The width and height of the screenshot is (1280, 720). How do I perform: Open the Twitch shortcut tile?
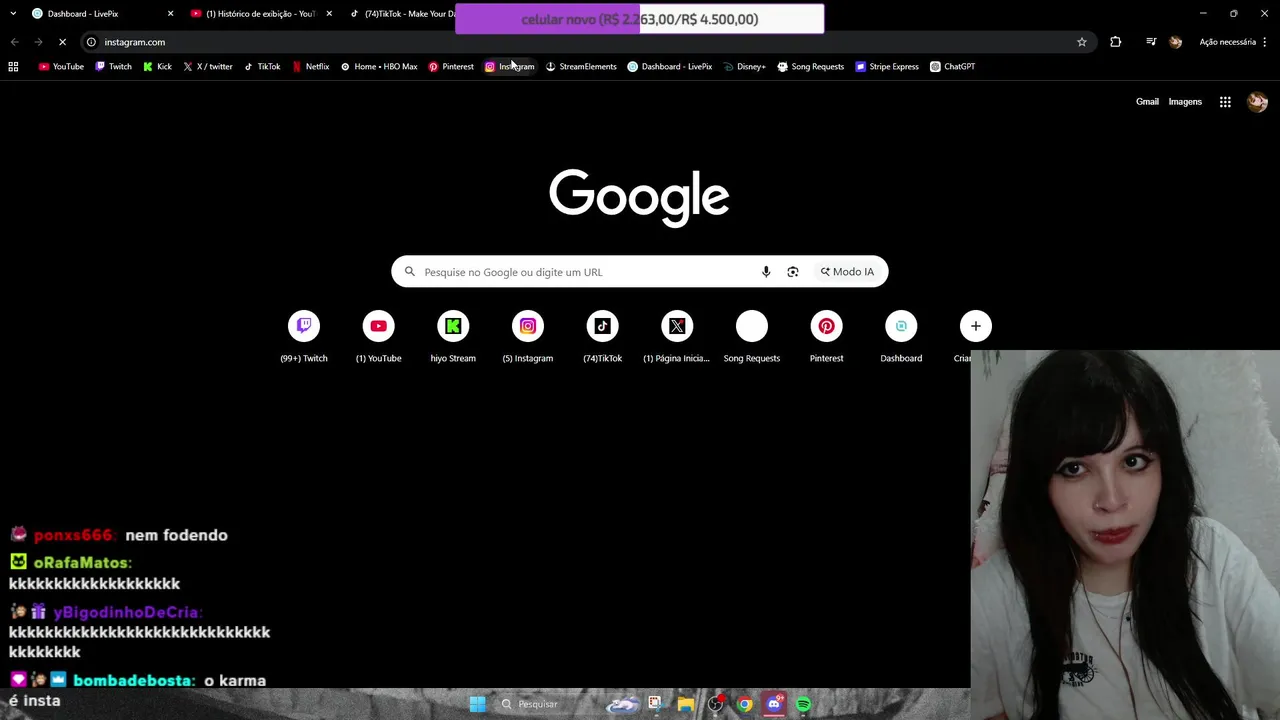pos(304,337)
